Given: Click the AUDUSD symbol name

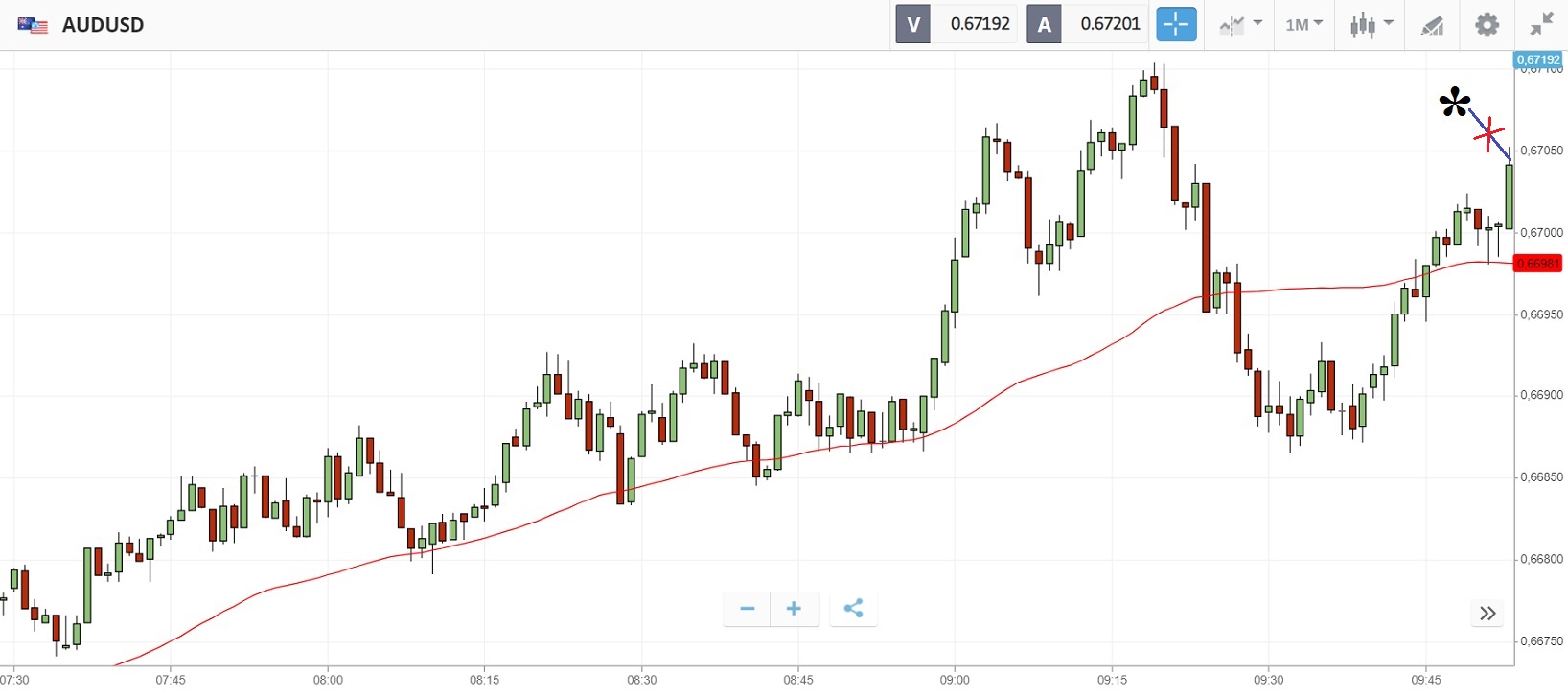Looking at the screenshot, I should [103, 25].
